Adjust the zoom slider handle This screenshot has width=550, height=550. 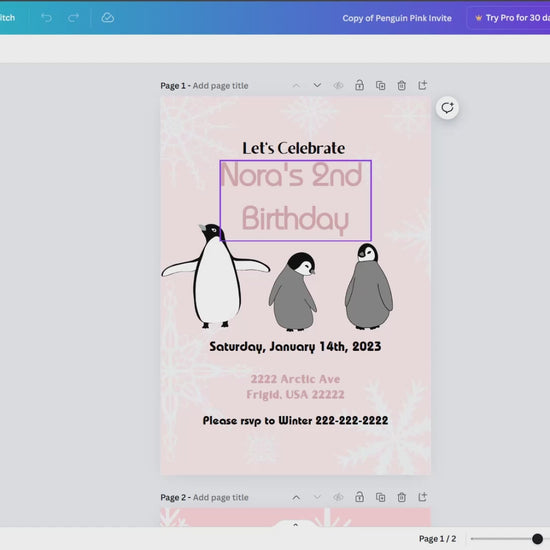coord(537,538)
